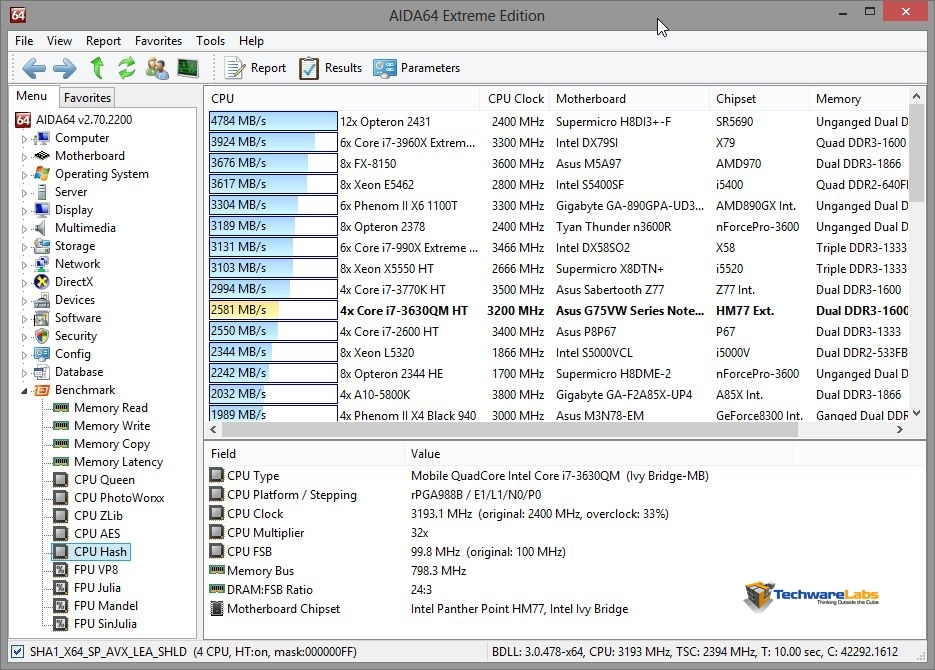This screenshot has height=670, width=935.
Task: Expand the Software tree node
Action: click(x=24, y=319)
